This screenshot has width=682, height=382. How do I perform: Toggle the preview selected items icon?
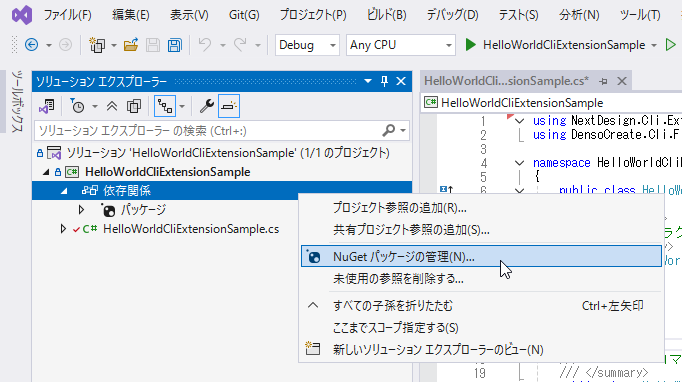click(x=229, y=106)
